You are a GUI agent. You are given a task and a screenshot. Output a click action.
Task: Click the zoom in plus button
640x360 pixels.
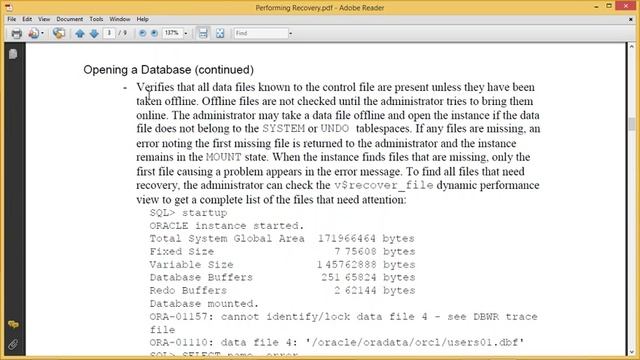coord(154,33)
